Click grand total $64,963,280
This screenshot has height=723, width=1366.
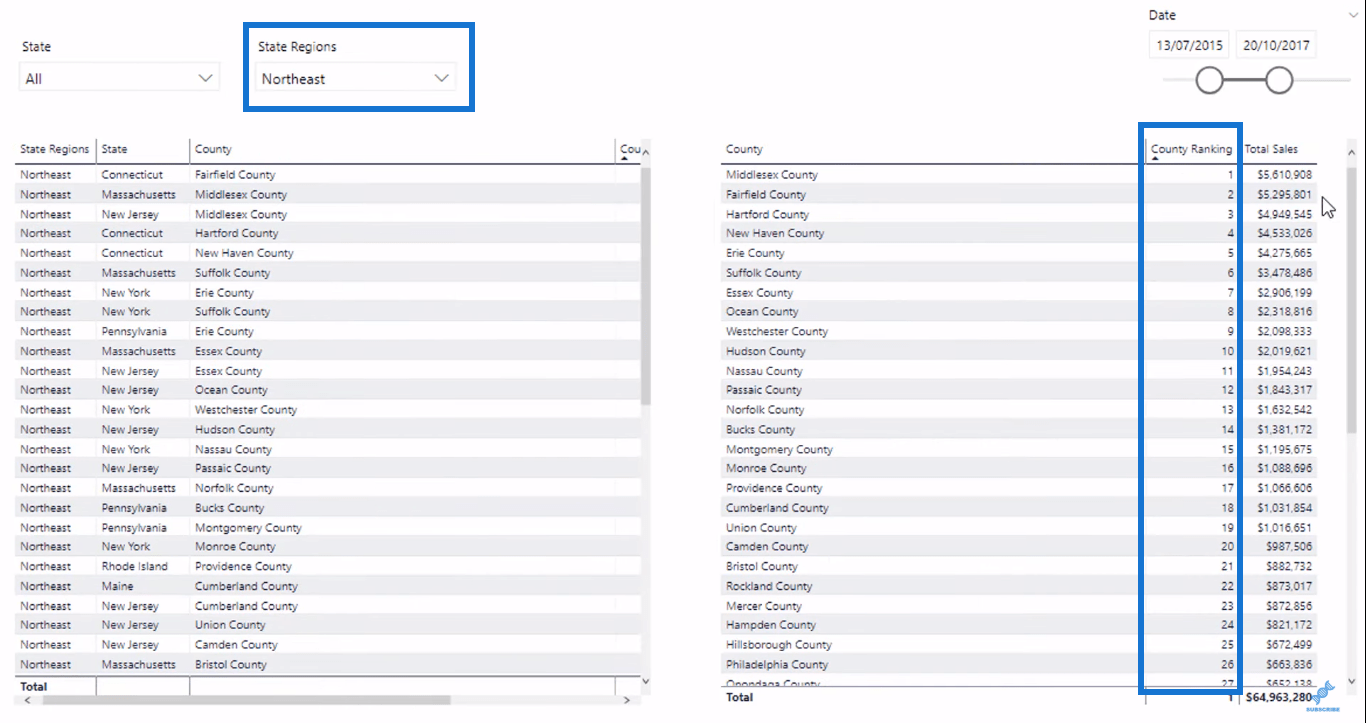tap(1279, 697)
